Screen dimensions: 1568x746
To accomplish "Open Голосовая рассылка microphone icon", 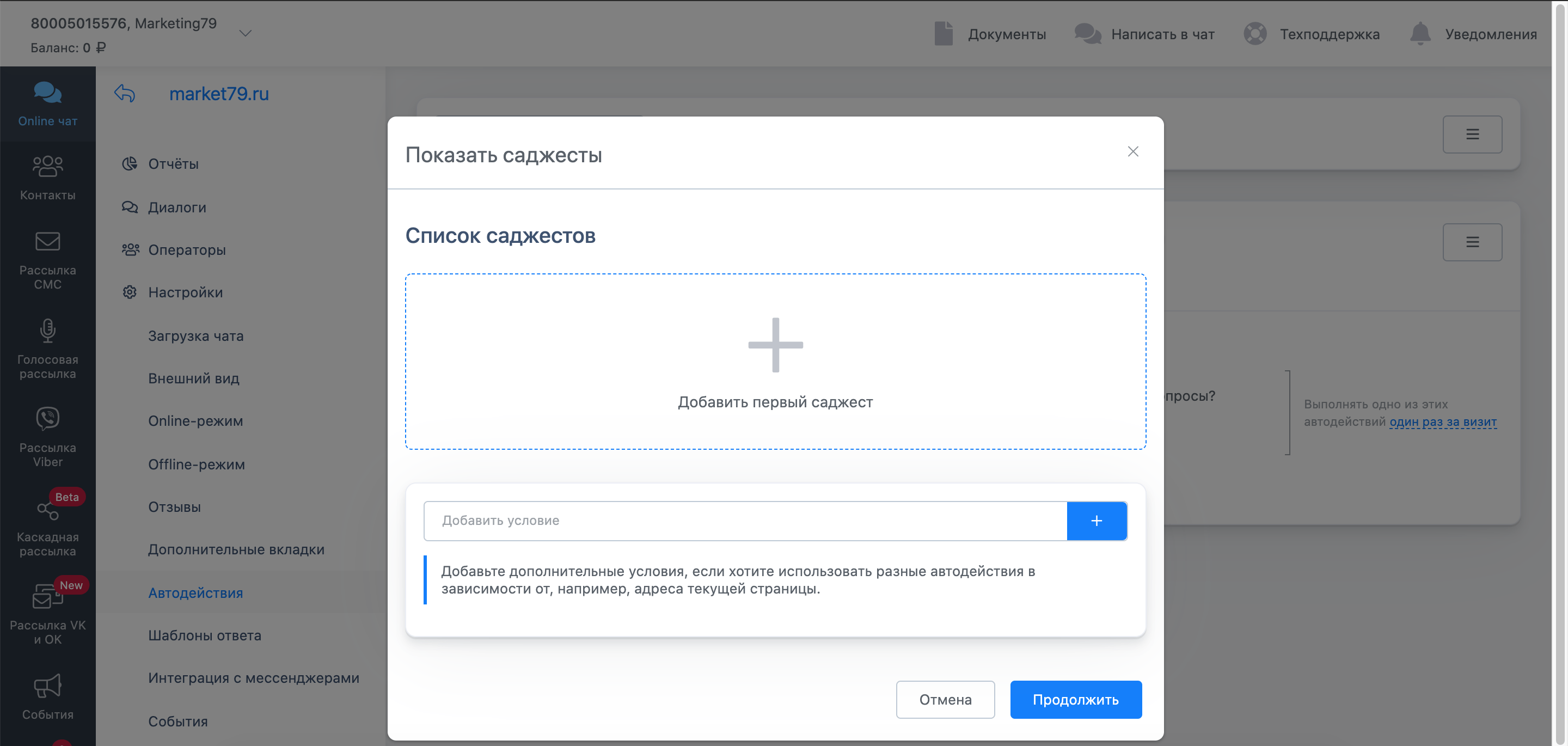I will pyautogui.click(x=47, y=331).
